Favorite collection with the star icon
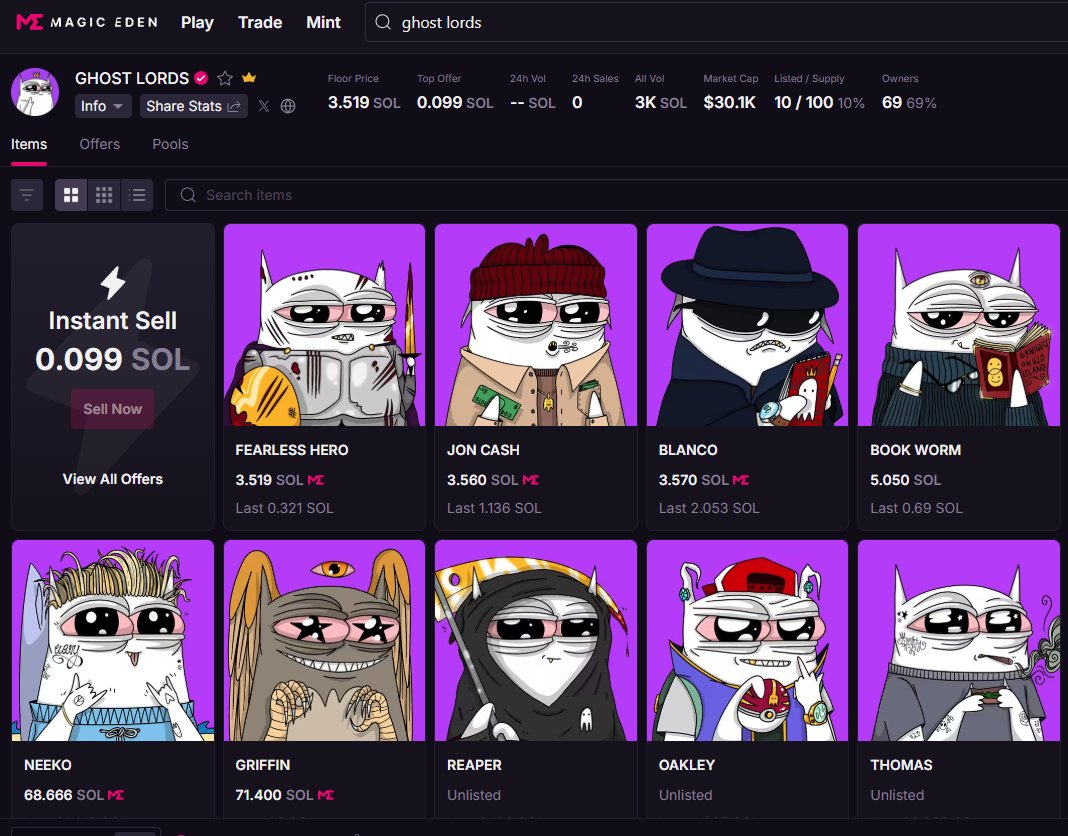The width and height of the screenshot is (1068, 836). click(x=225, y=78)
